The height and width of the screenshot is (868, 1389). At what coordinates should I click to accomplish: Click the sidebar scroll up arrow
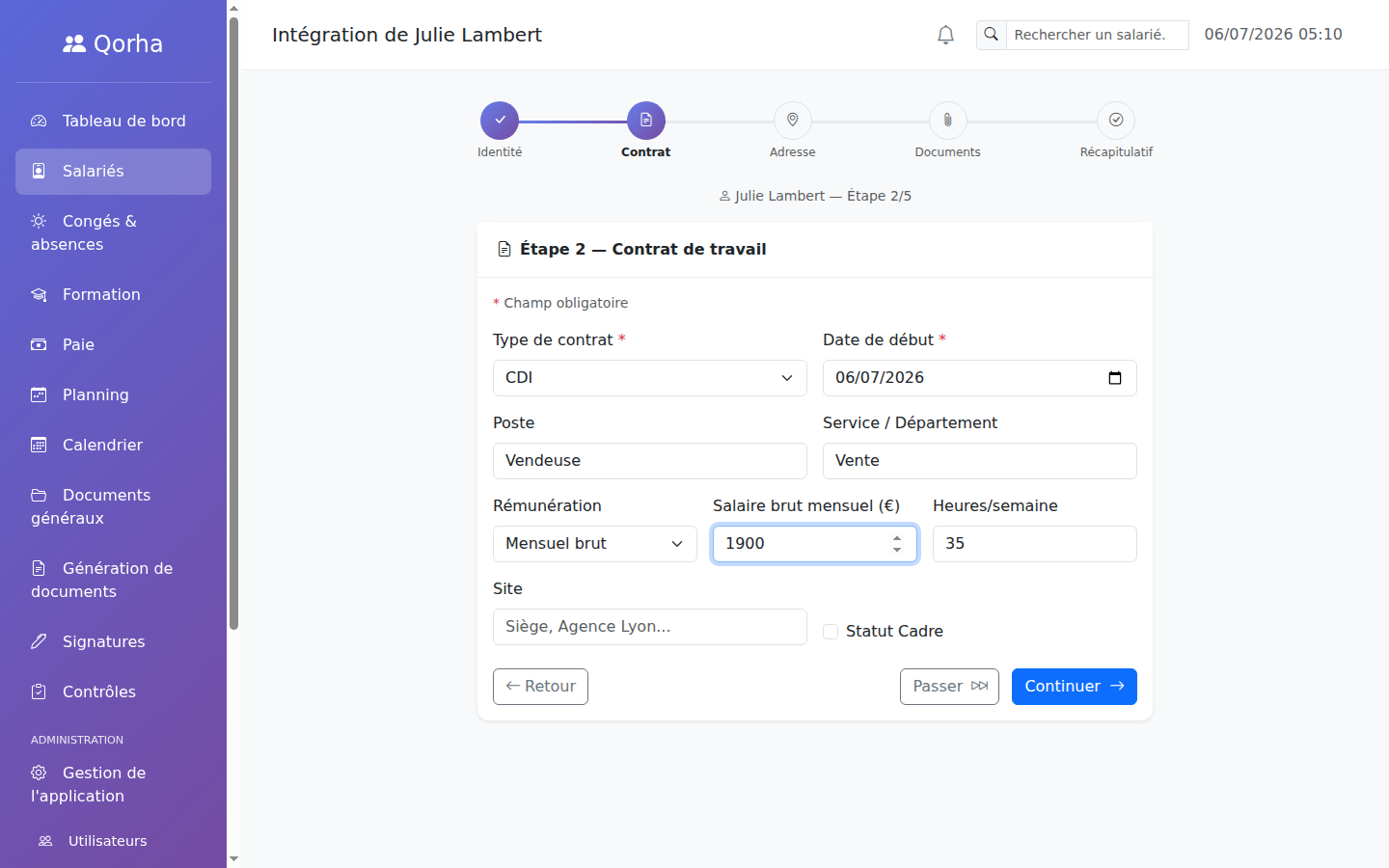(233, 8)
